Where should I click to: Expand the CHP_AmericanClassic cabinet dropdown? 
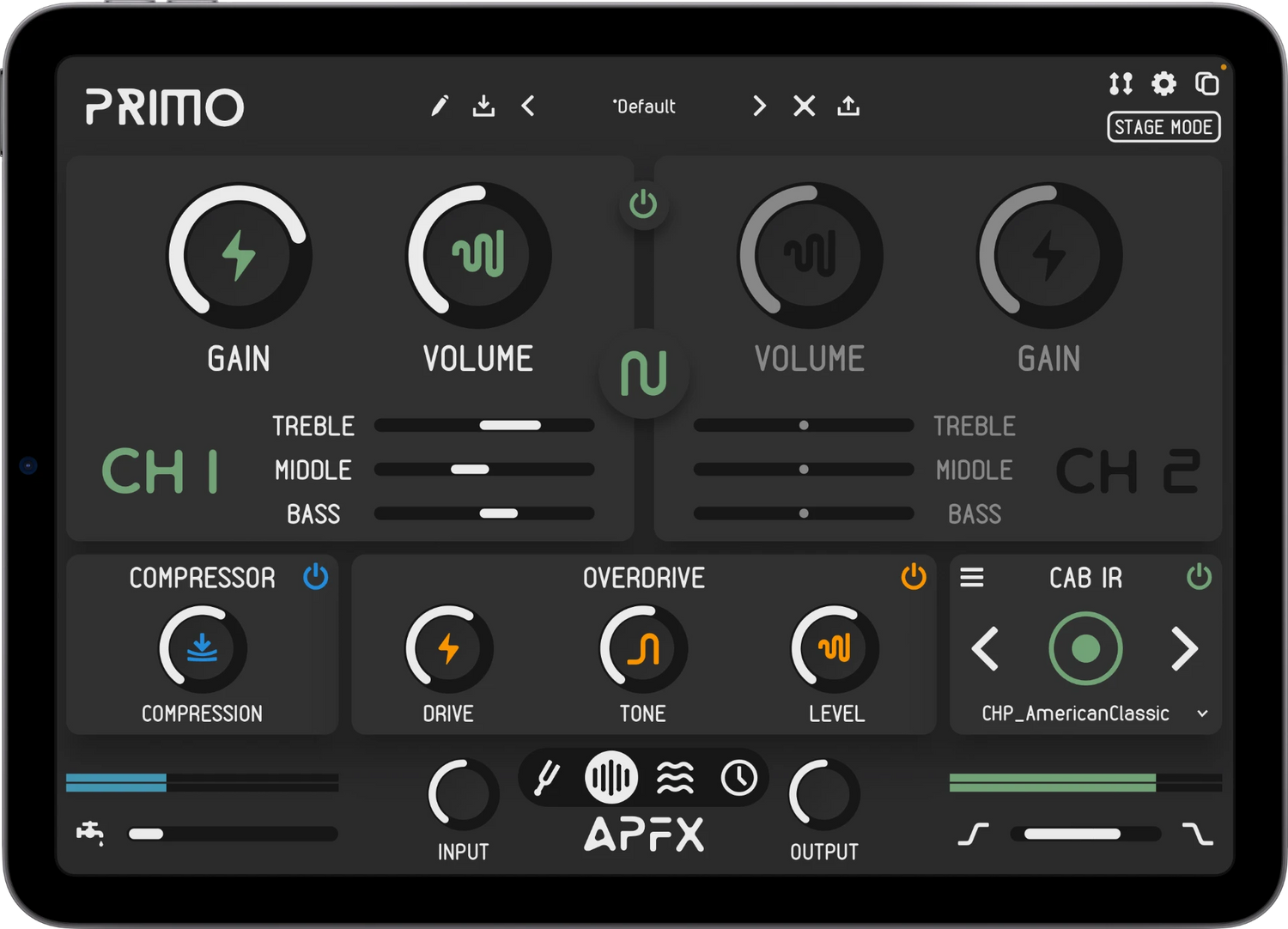(x=1202, y=713)
